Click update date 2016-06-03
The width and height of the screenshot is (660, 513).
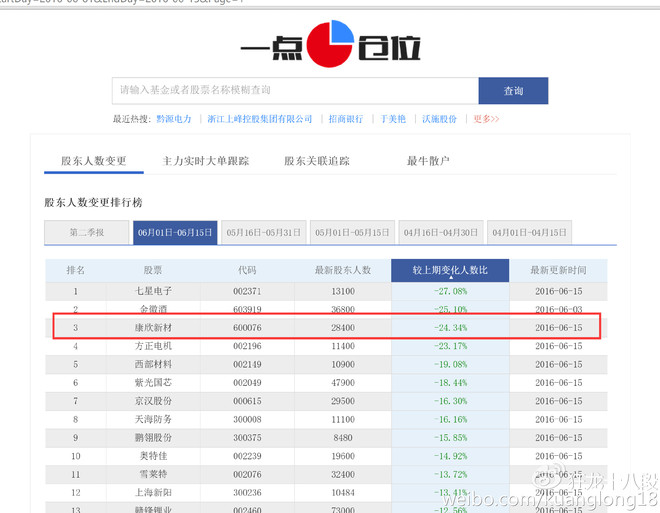point(559,309)
